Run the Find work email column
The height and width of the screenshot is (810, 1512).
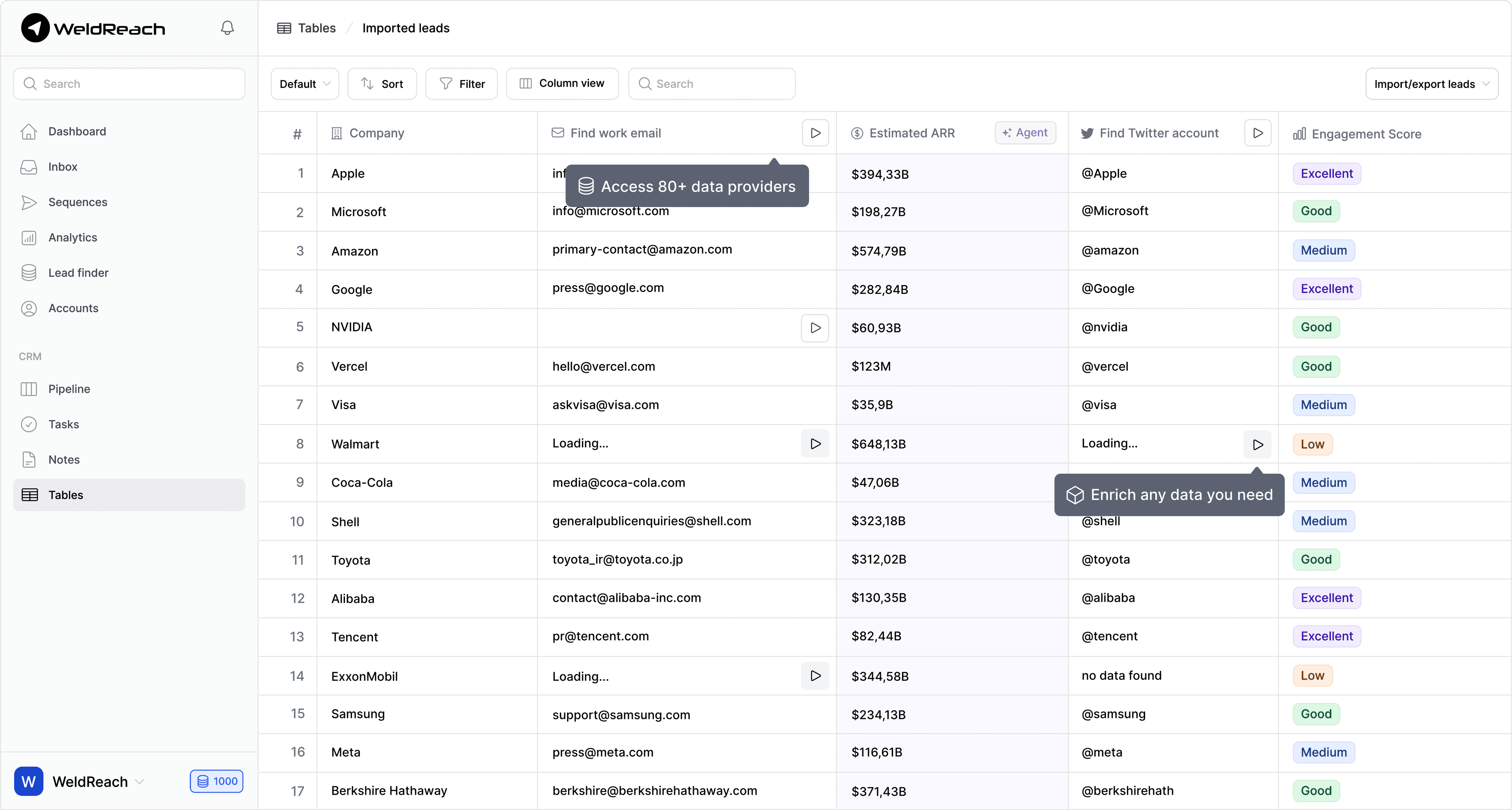815,133
